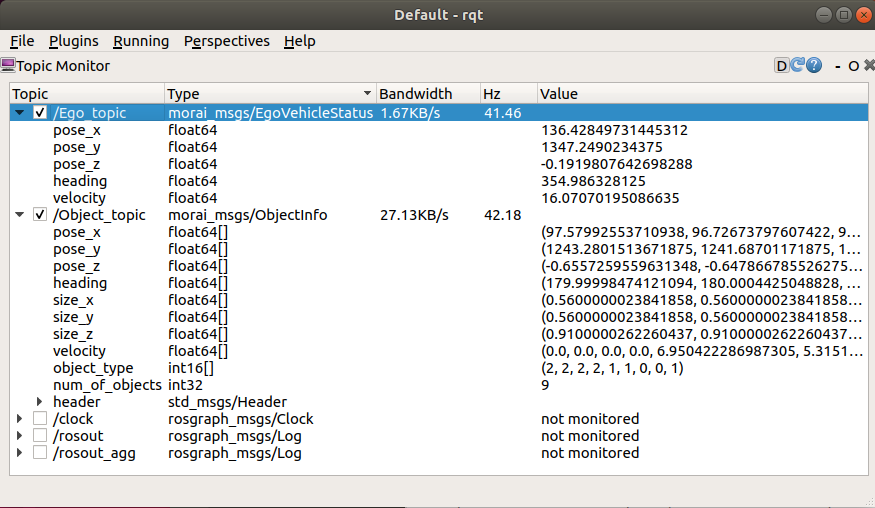
Task: Maximize the rqt window
Action: coord(842,14)
